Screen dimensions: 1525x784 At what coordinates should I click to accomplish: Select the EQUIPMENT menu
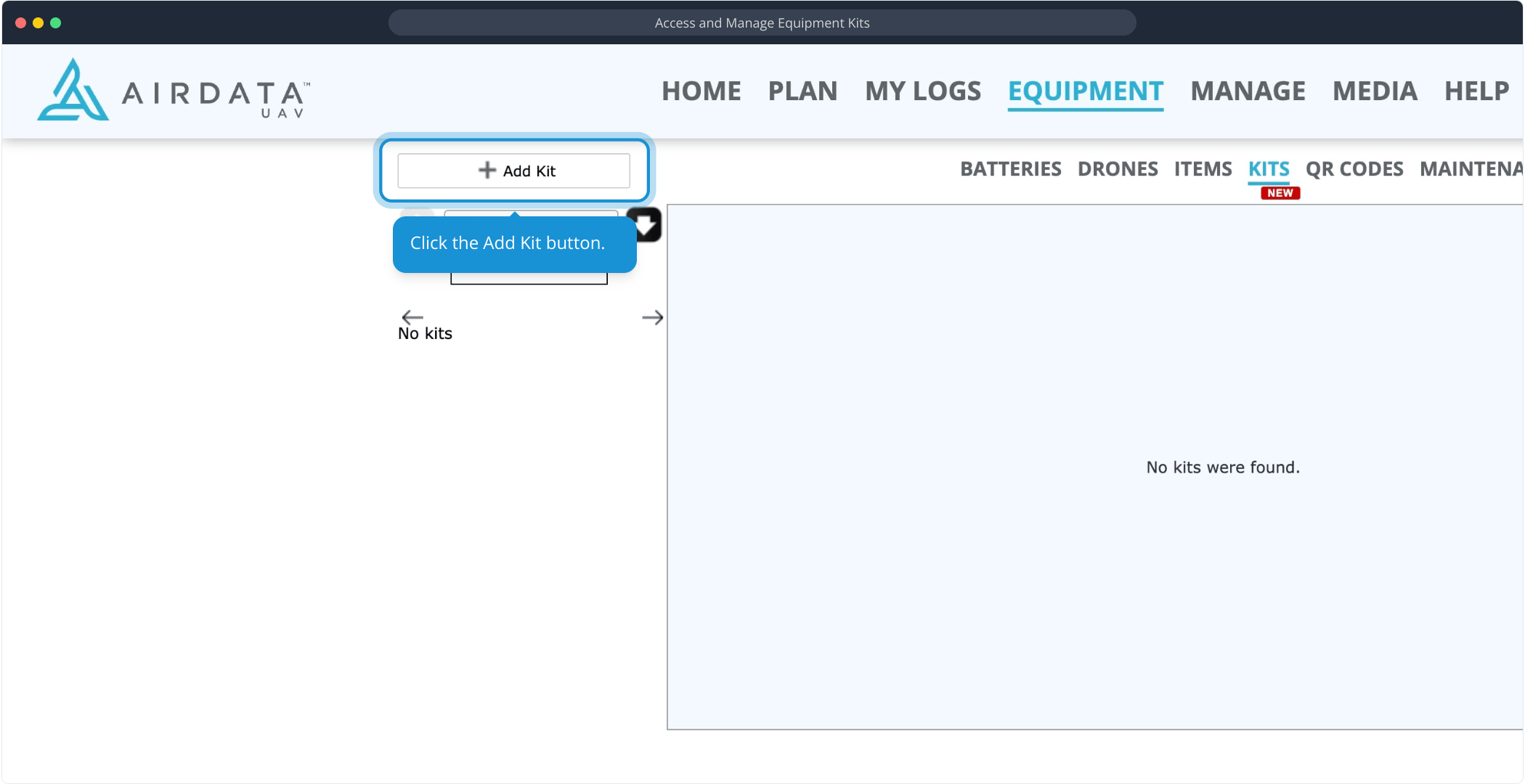pos(1085,91)
